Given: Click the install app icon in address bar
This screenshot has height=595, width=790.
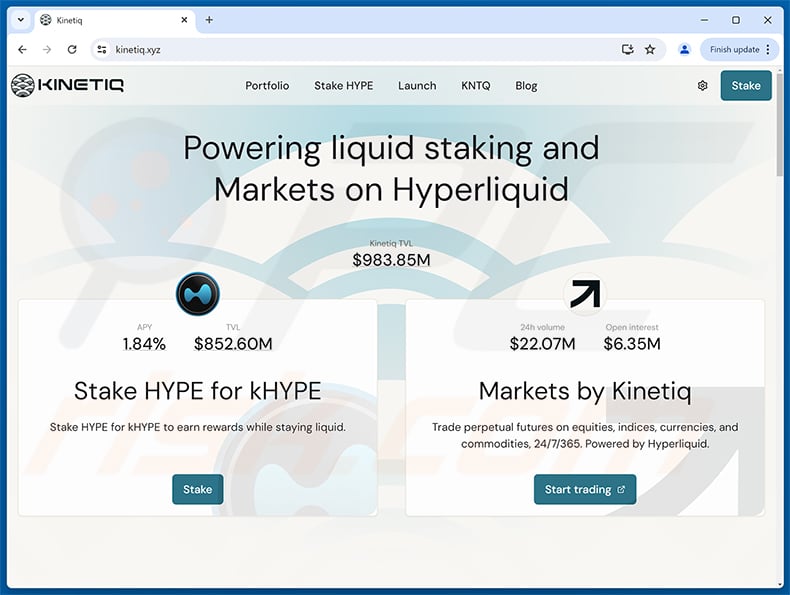Looking at the screenshot, I should (627, 49).
